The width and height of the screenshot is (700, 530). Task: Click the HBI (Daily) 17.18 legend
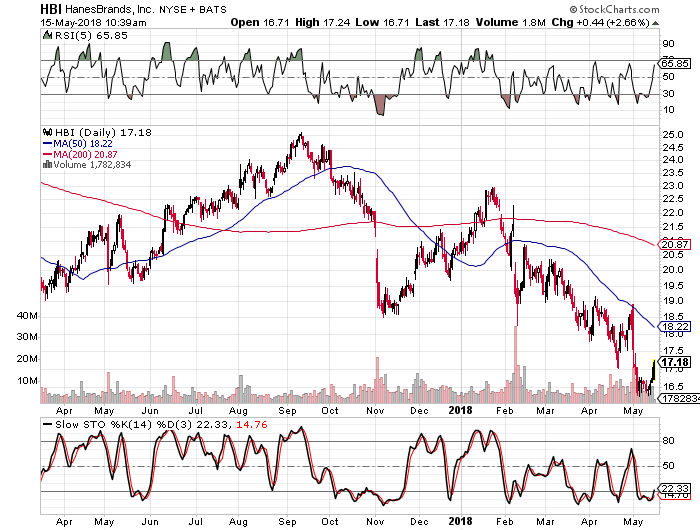point(103,133)
